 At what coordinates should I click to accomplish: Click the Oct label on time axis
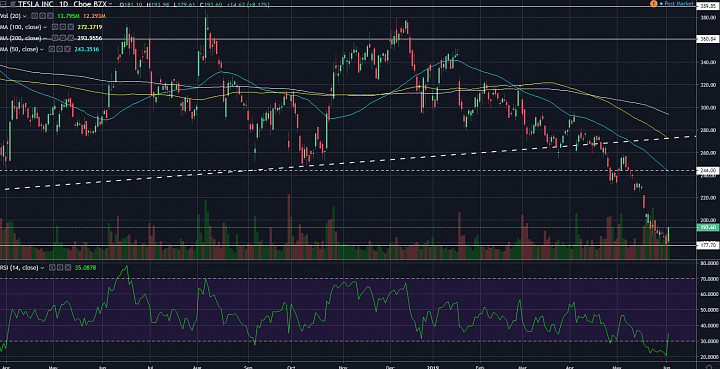(x=291, y=366)
